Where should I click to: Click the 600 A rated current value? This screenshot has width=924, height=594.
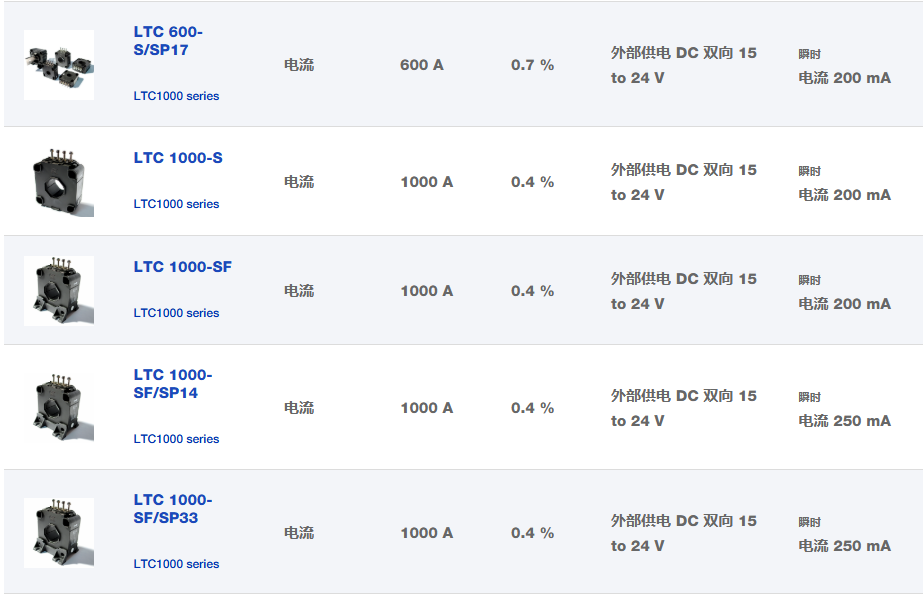pos(421,65)
